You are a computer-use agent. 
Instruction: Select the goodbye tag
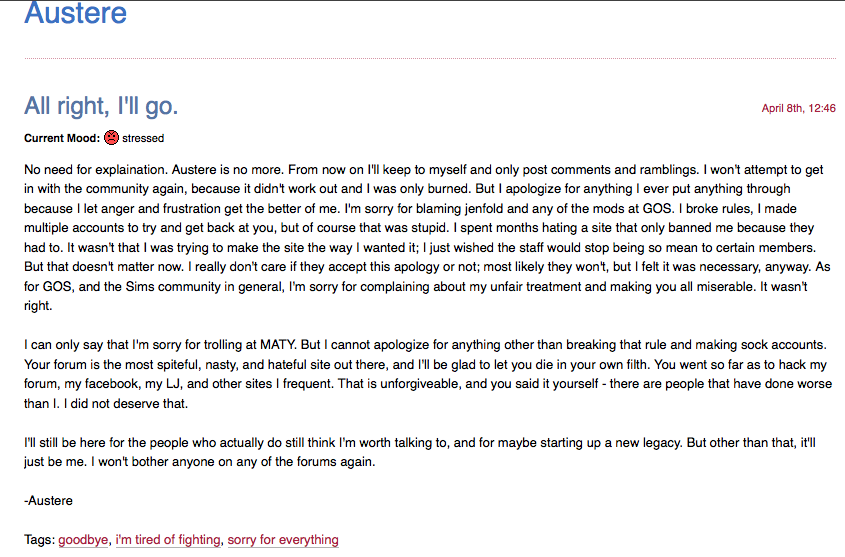83,540
